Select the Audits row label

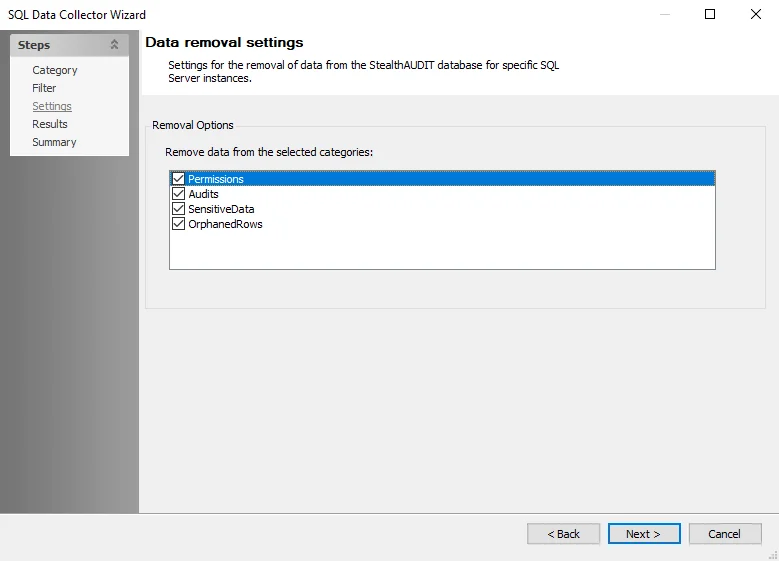(x=203, y=194)
